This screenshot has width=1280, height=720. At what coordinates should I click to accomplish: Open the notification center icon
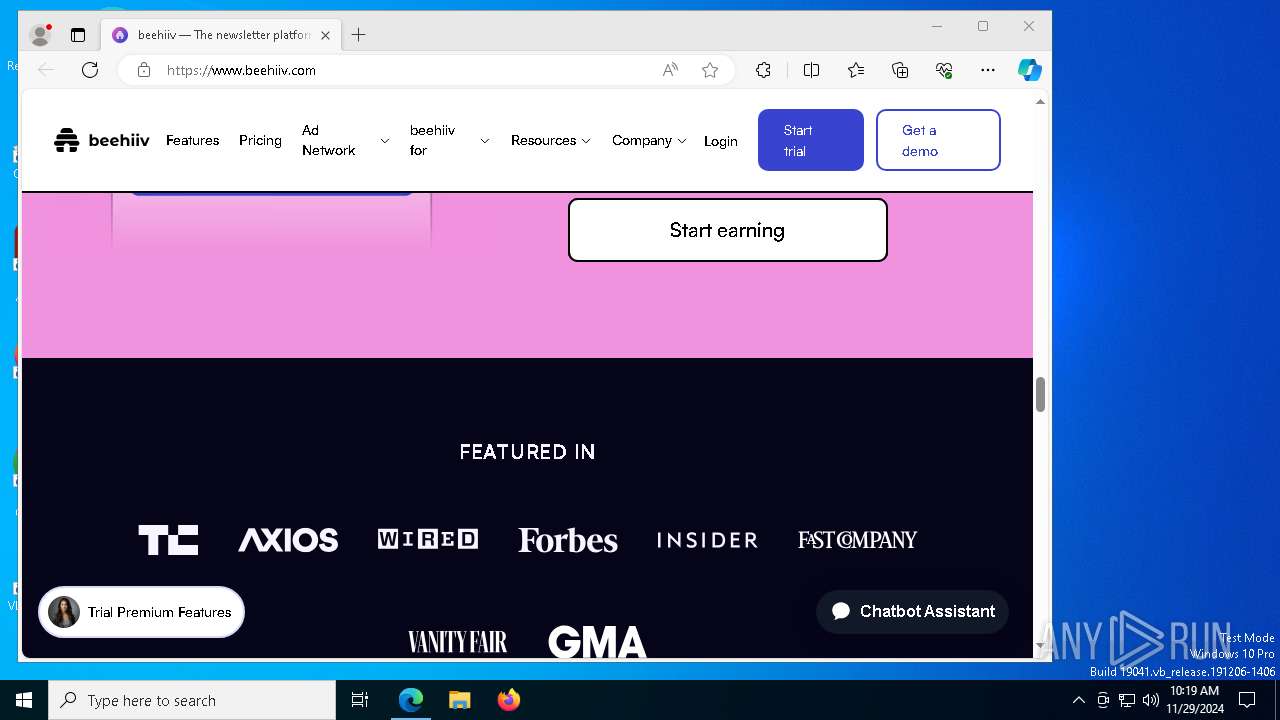point(1247,700)
